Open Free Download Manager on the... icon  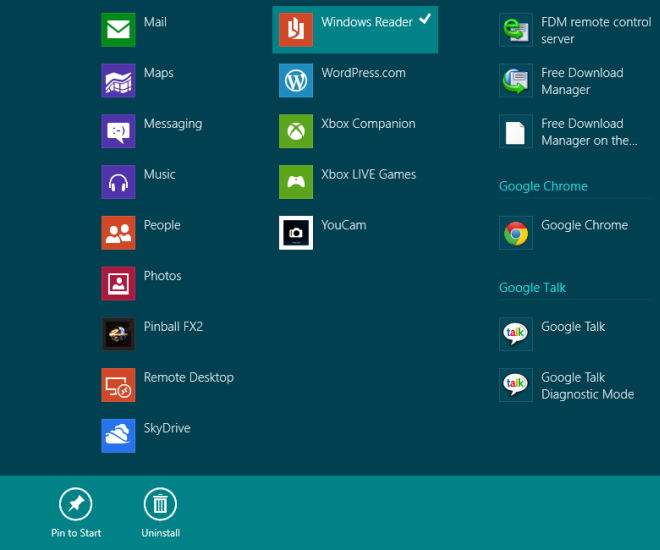516,131
